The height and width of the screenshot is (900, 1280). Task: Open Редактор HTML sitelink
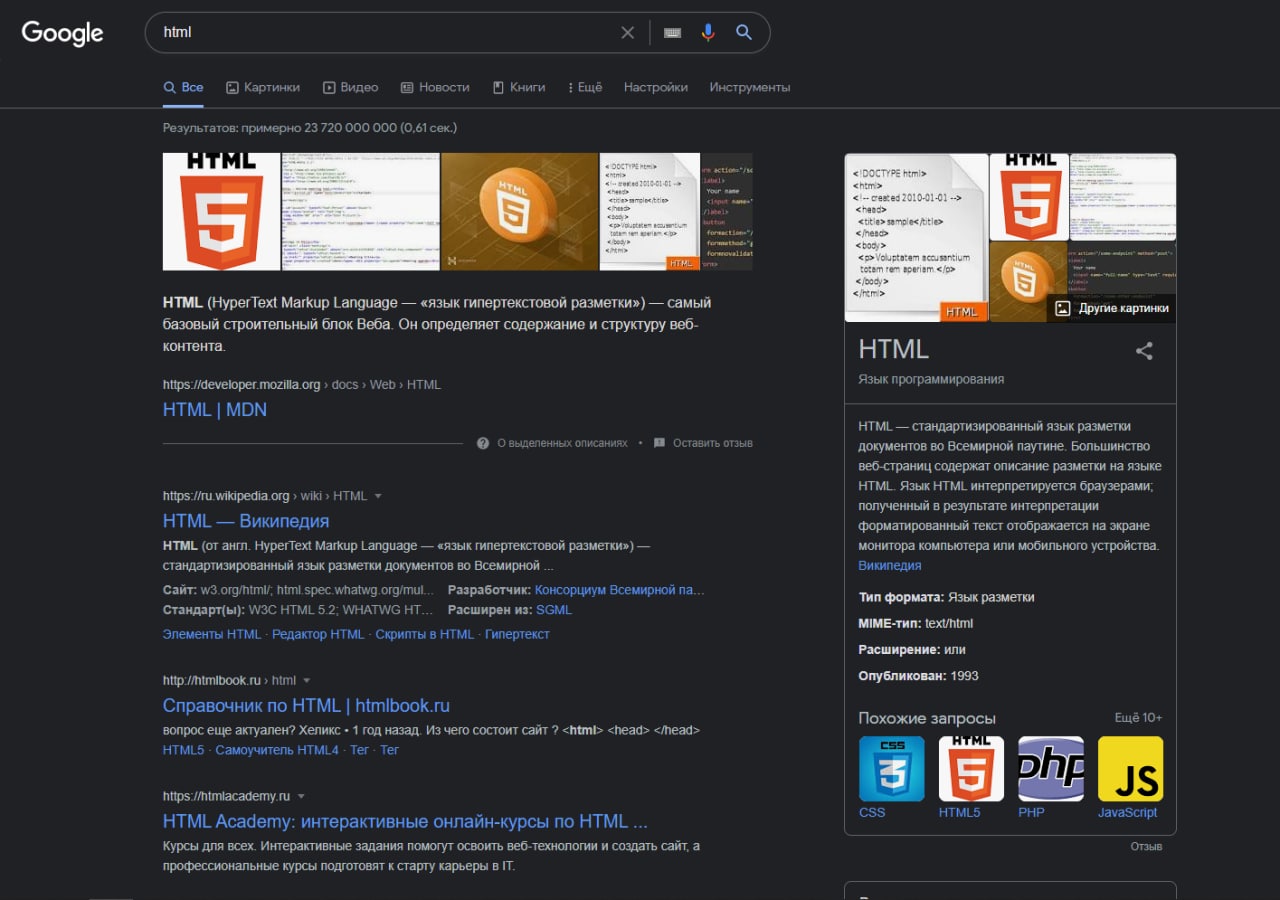[x=318, y=634]
